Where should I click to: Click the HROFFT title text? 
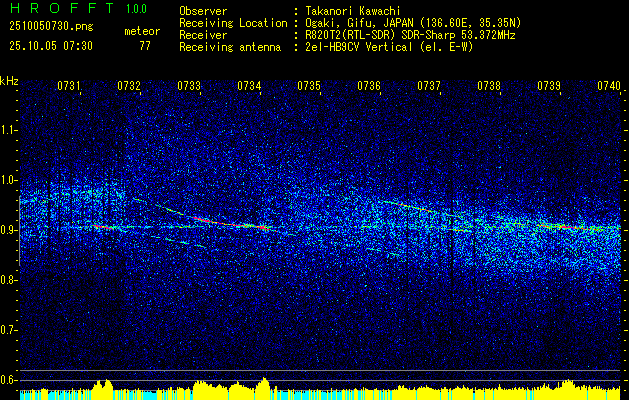[61, 8]
